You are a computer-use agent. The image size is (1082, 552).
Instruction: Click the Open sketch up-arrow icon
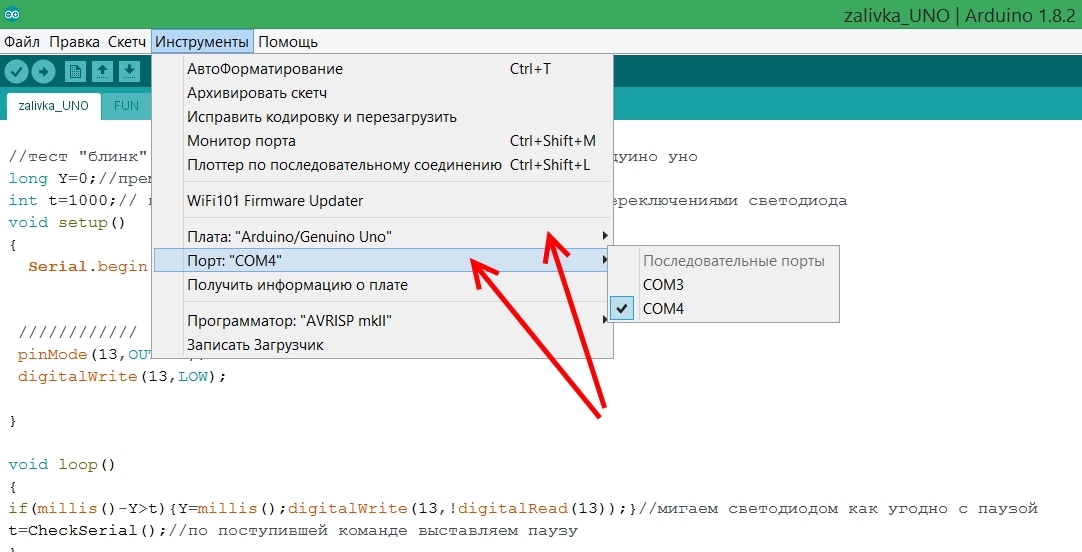click(x=102, y=71)
